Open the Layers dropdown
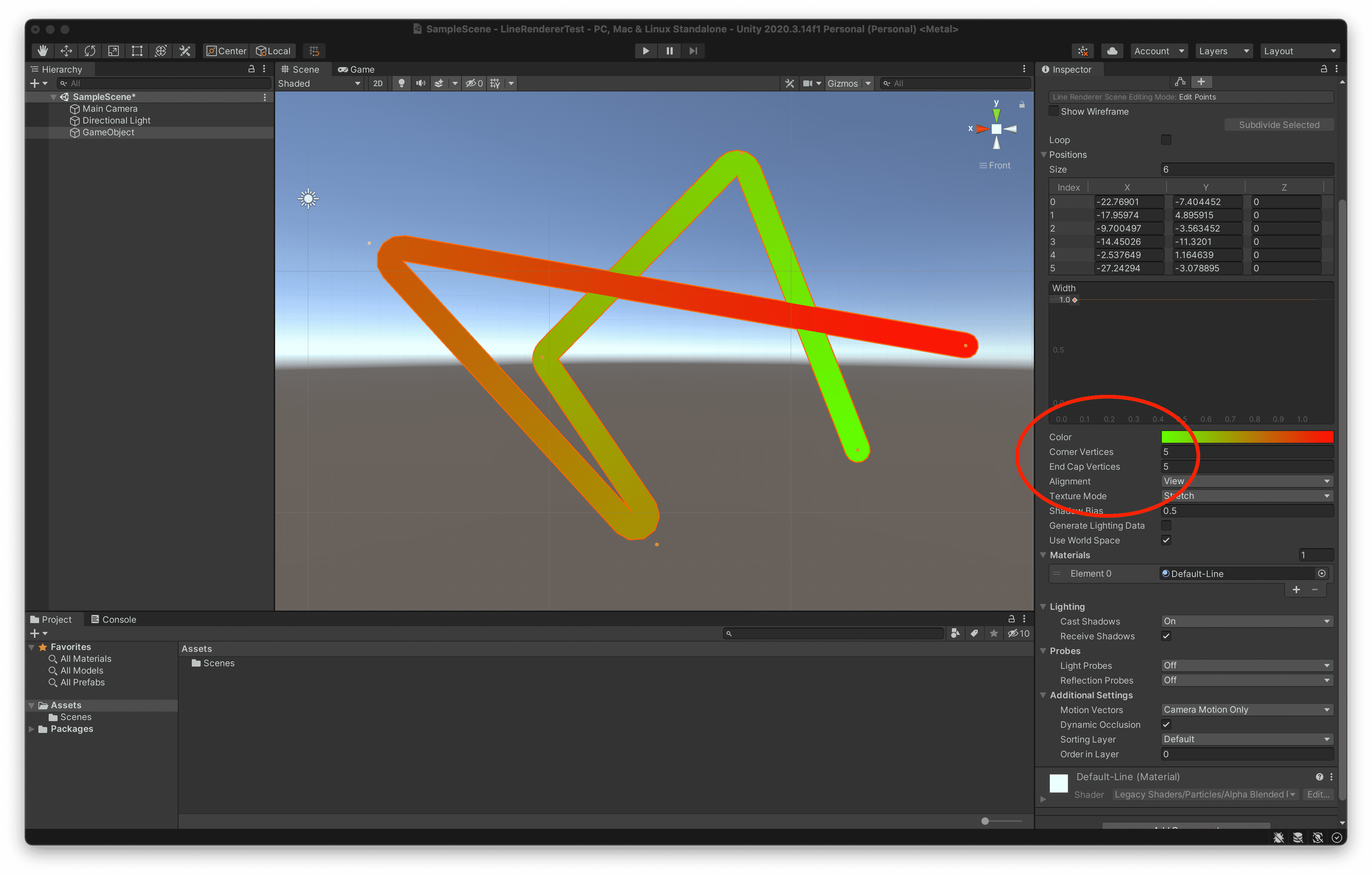The height and width of the screenshot is (876, 1372). 1223,51
